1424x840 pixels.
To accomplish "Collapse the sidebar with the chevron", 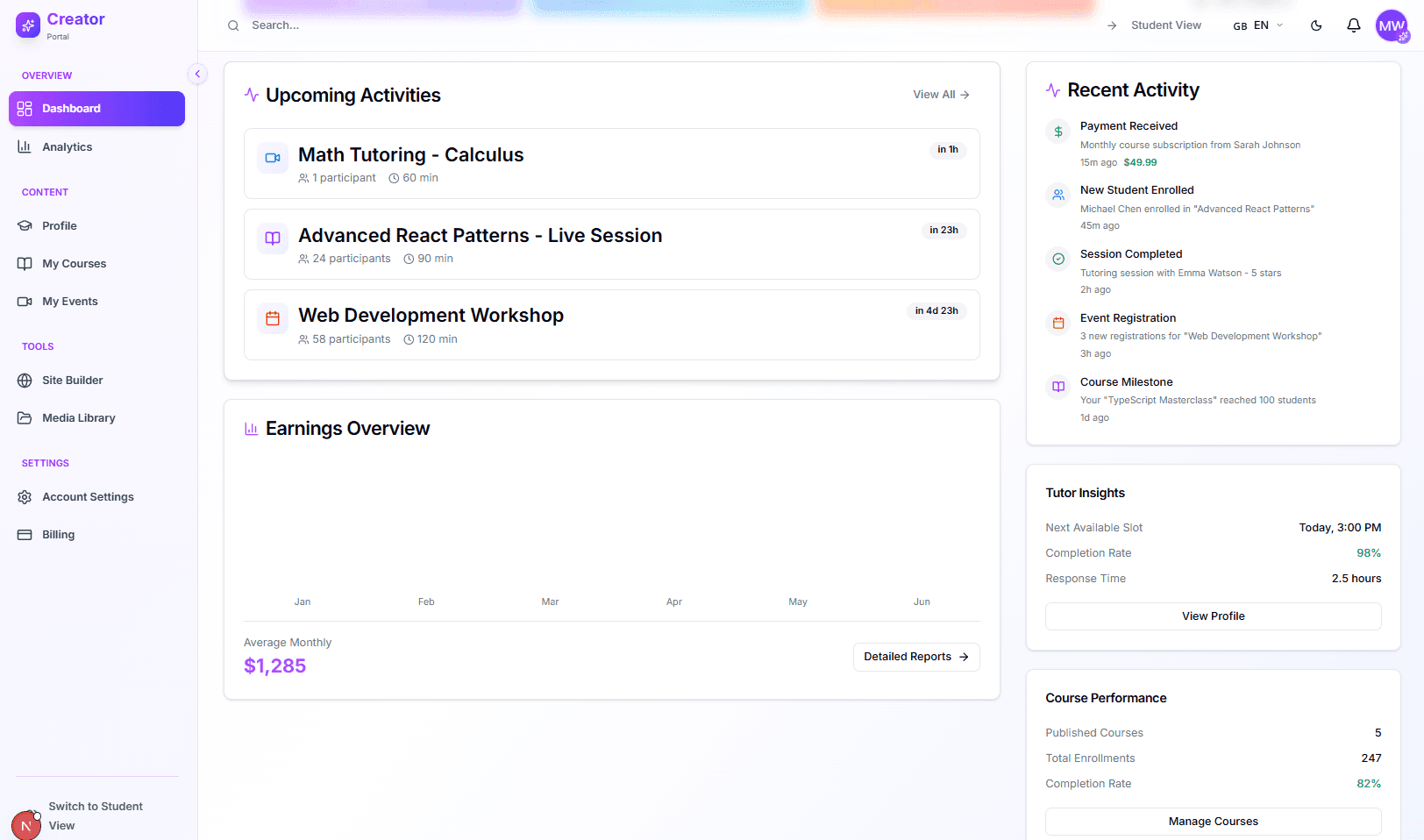I will pos(198,74).
